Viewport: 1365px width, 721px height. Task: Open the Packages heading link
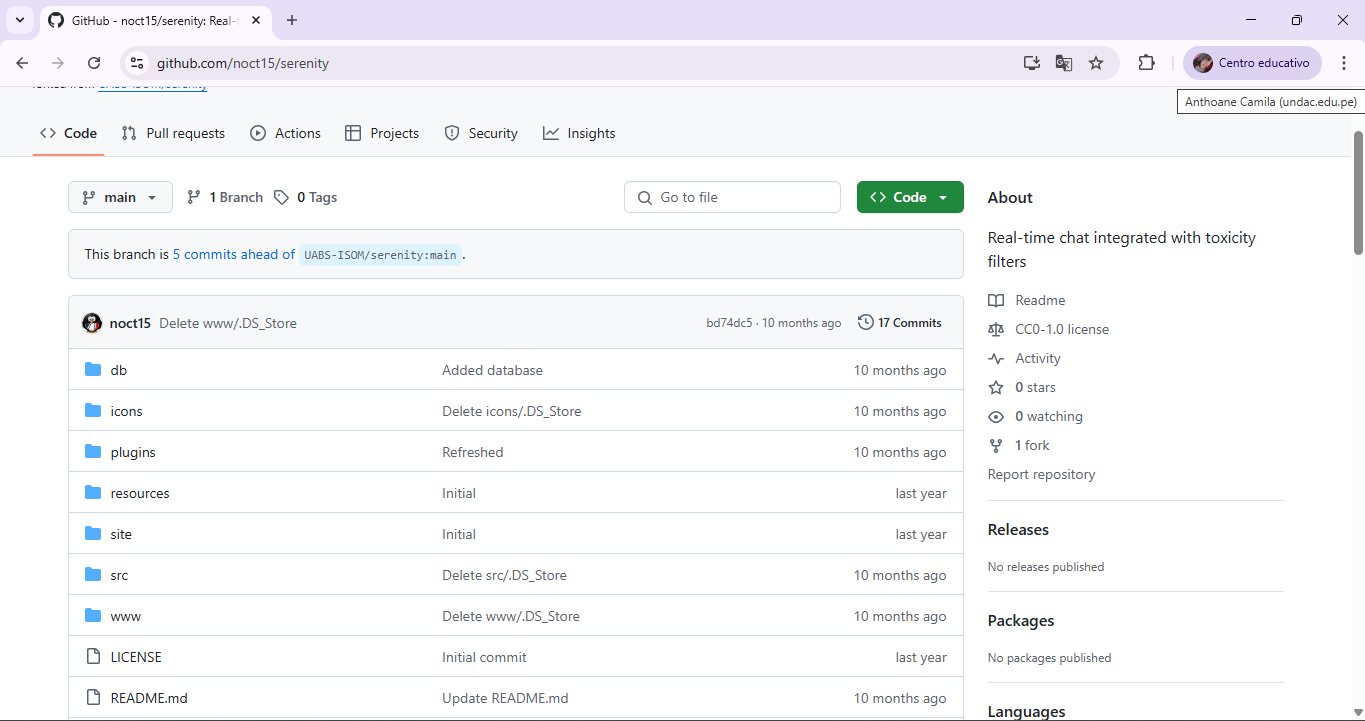tap(1021, 620)
